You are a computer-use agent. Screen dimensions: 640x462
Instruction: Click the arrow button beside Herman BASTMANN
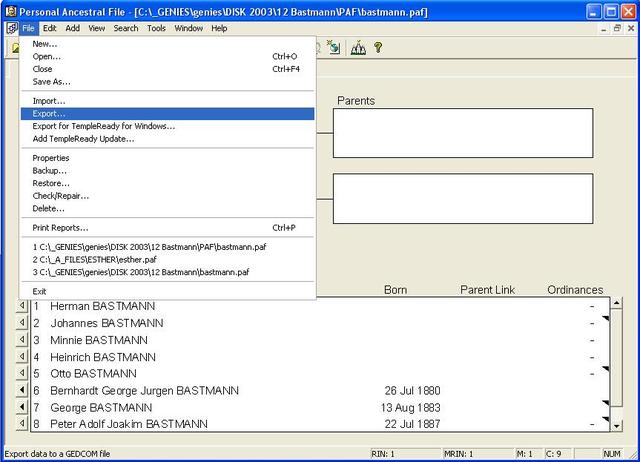[x=22, y=306]
